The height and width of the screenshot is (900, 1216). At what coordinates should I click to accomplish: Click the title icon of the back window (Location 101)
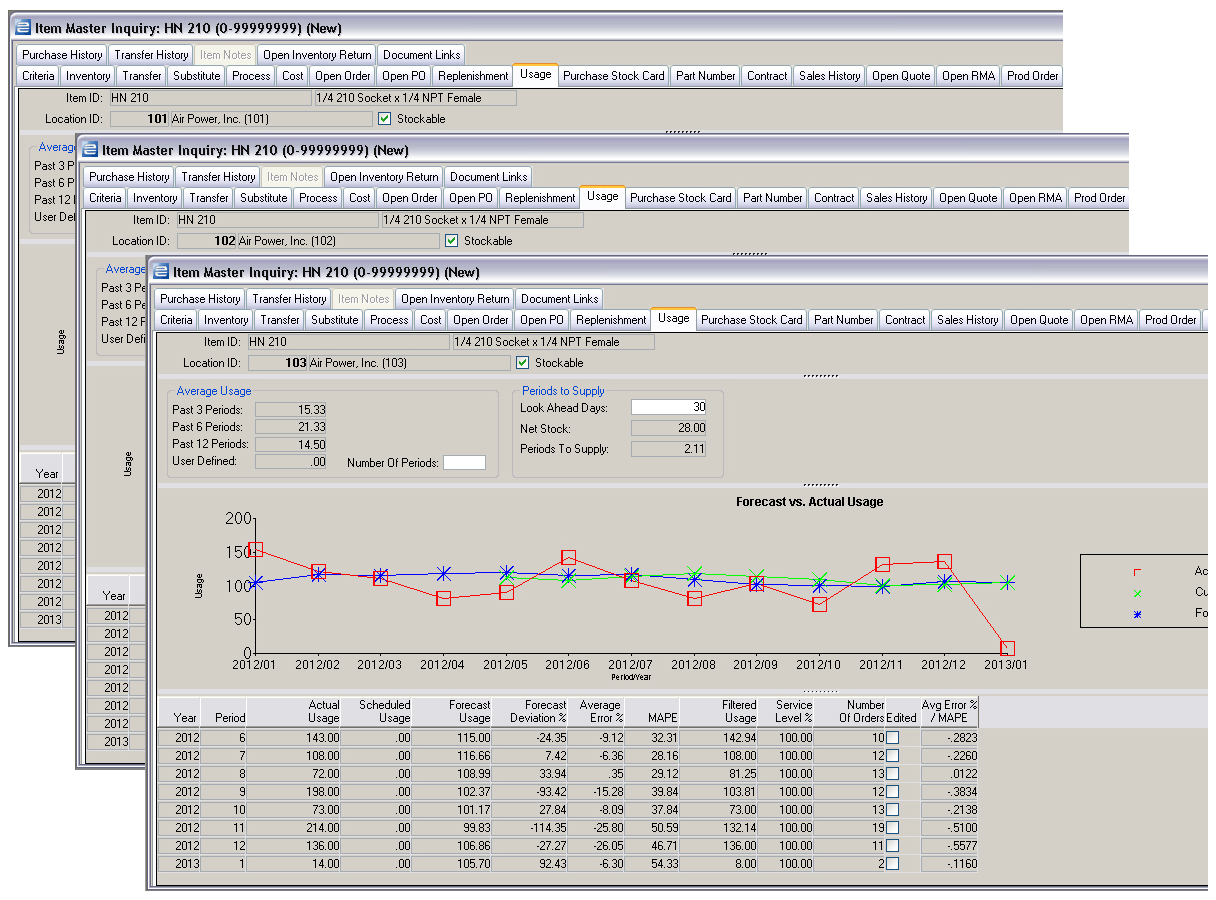[x=24, y=27]
